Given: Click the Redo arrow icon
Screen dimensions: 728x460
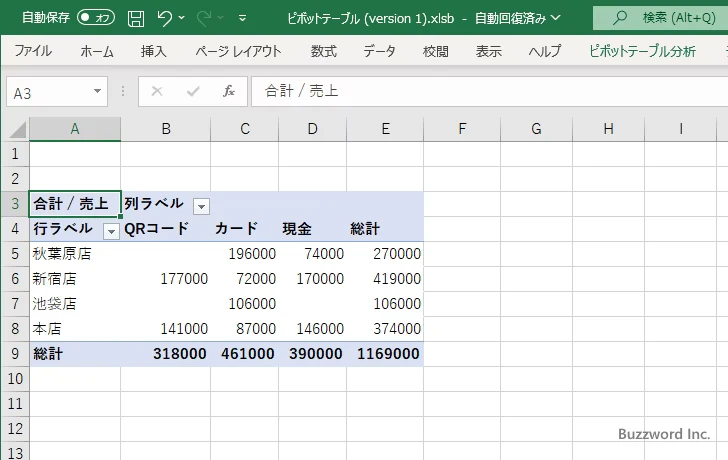Looking at the screenshot, I should point(203,19).
